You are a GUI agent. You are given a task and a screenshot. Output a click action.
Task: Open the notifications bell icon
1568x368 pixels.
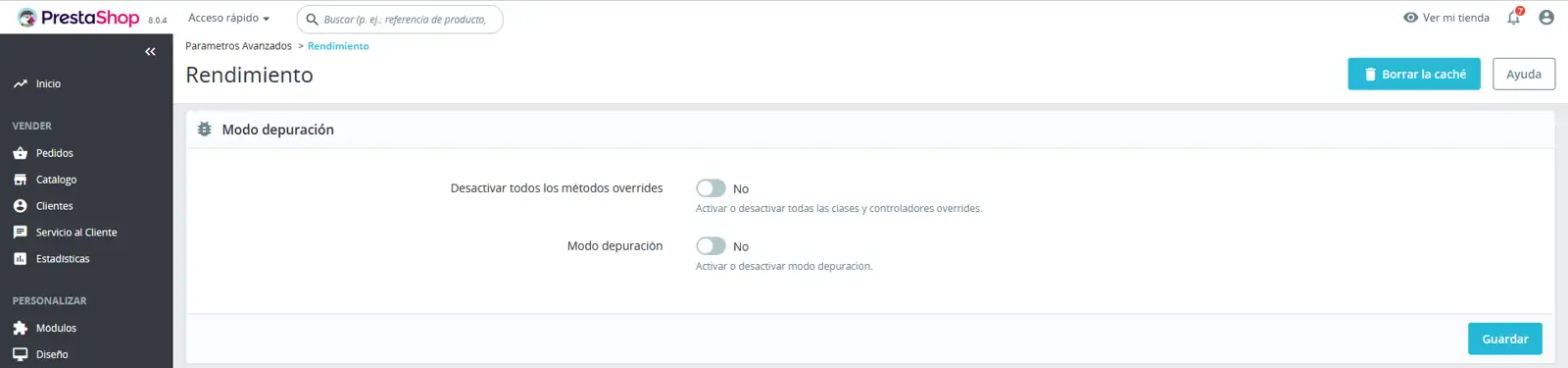point(1514,17)
